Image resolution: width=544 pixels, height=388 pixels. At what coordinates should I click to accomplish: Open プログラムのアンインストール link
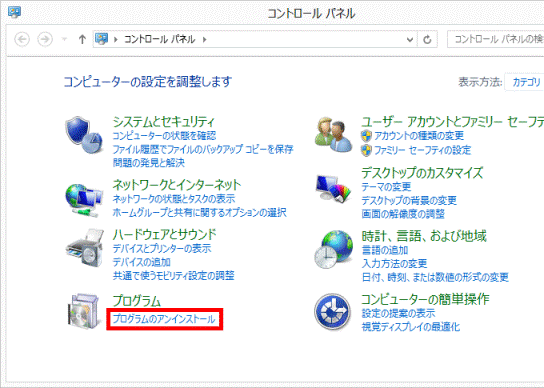point(164,319)
